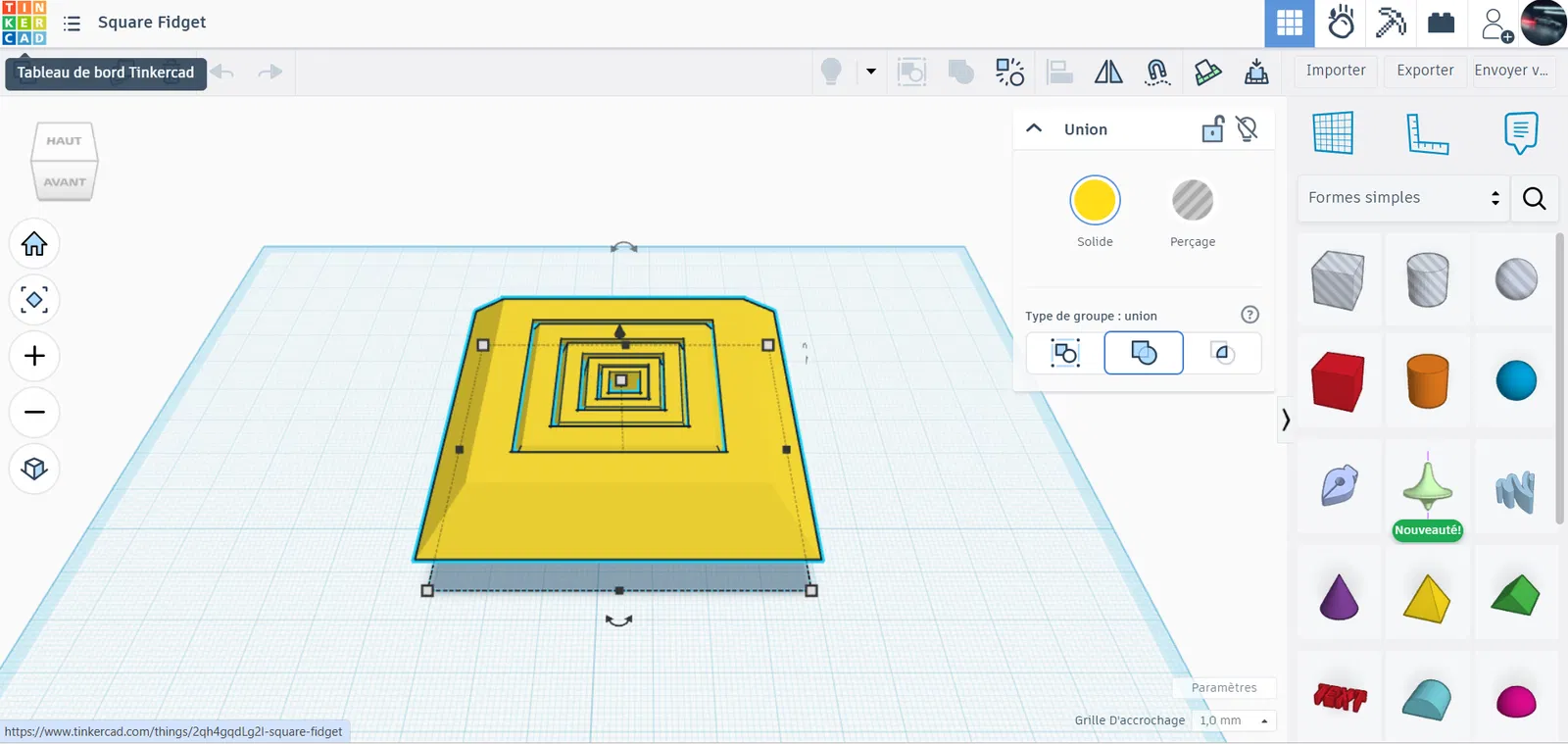Open the yellow Solide color swatch
The width and height of the screenshot is (1568, 744).
point(1095,201)
